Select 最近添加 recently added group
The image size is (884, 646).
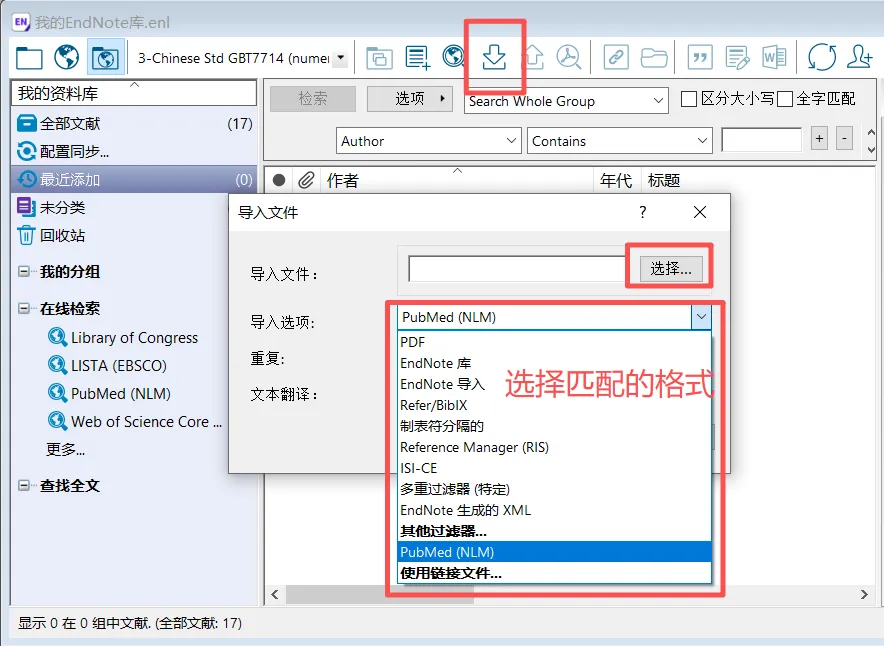click(x=134, y=179)
